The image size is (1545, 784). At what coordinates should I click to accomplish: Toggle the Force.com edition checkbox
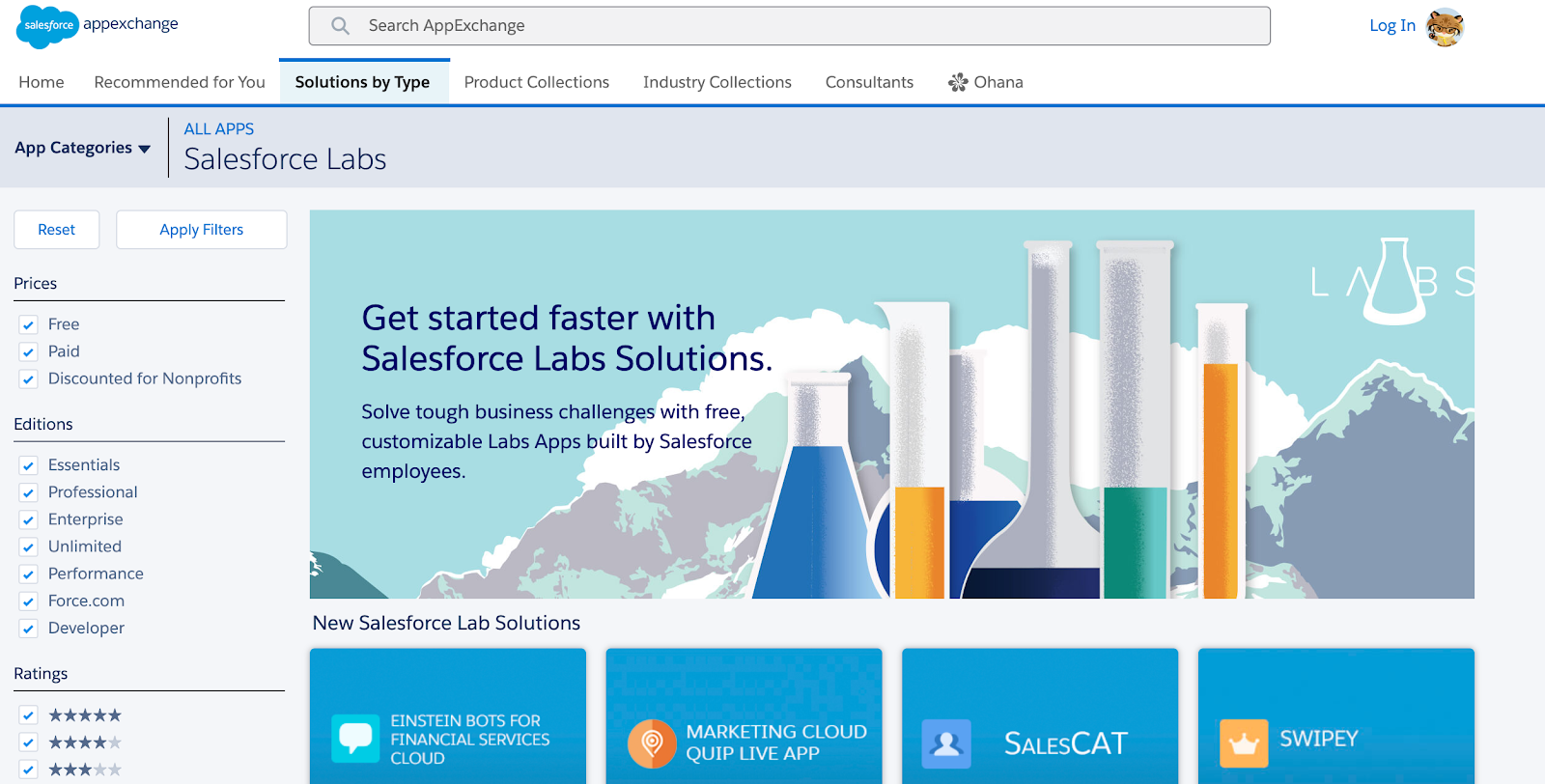[28, 602]
